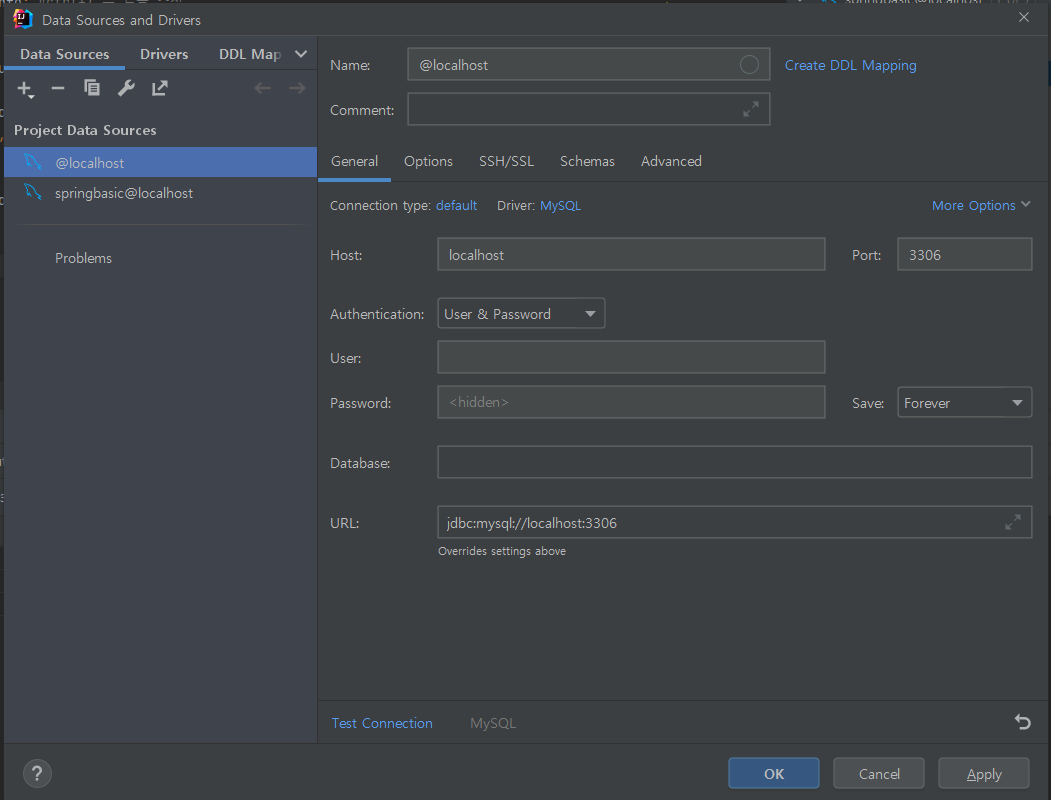The image size is (1051, 800).
Task: Click the IntelliJ logo in title bar
Action: pyautogui.click(x=22, y=19)
